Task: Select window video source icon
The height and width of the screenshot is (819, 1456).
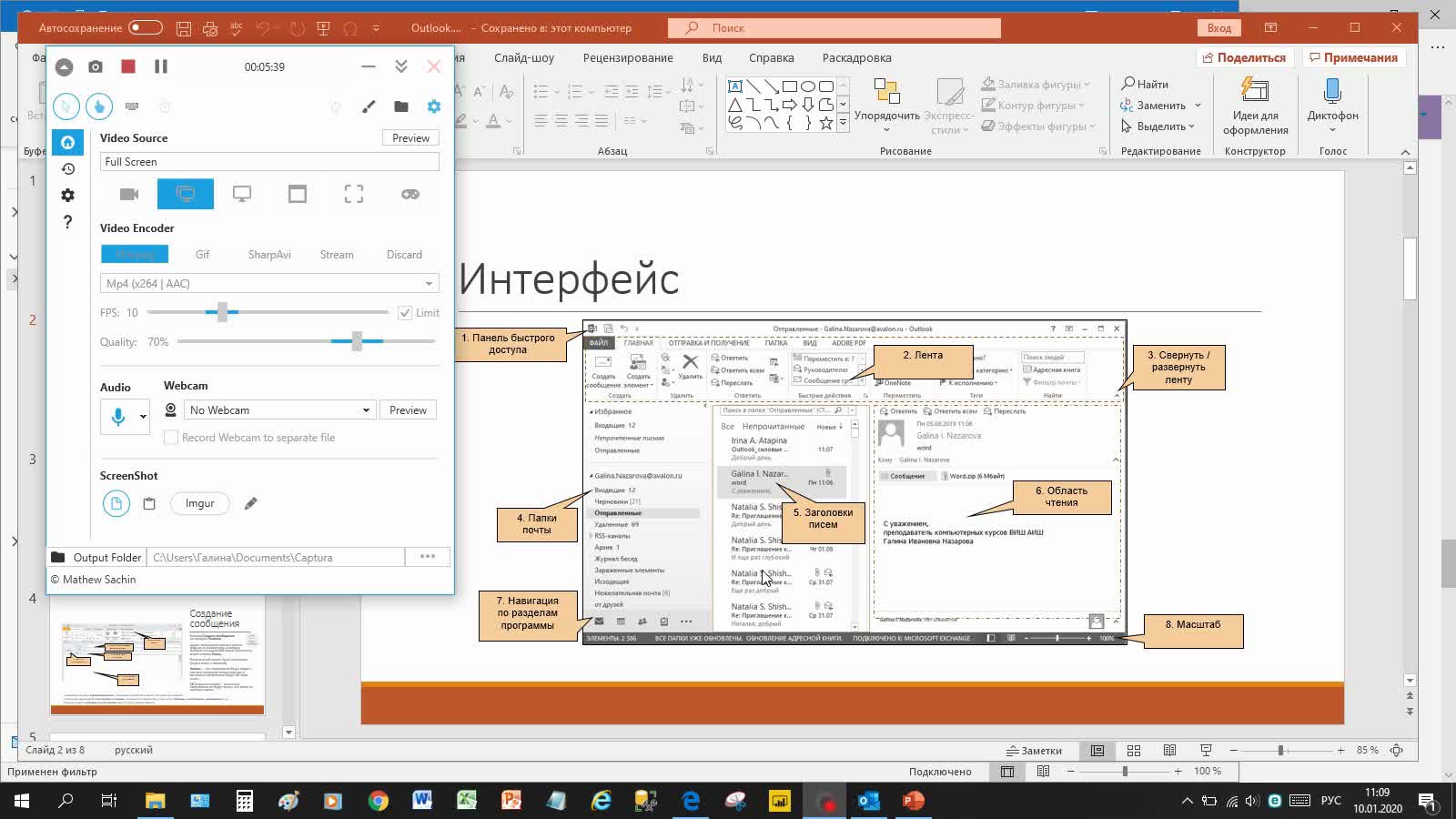Action: (x=298, y=194)
